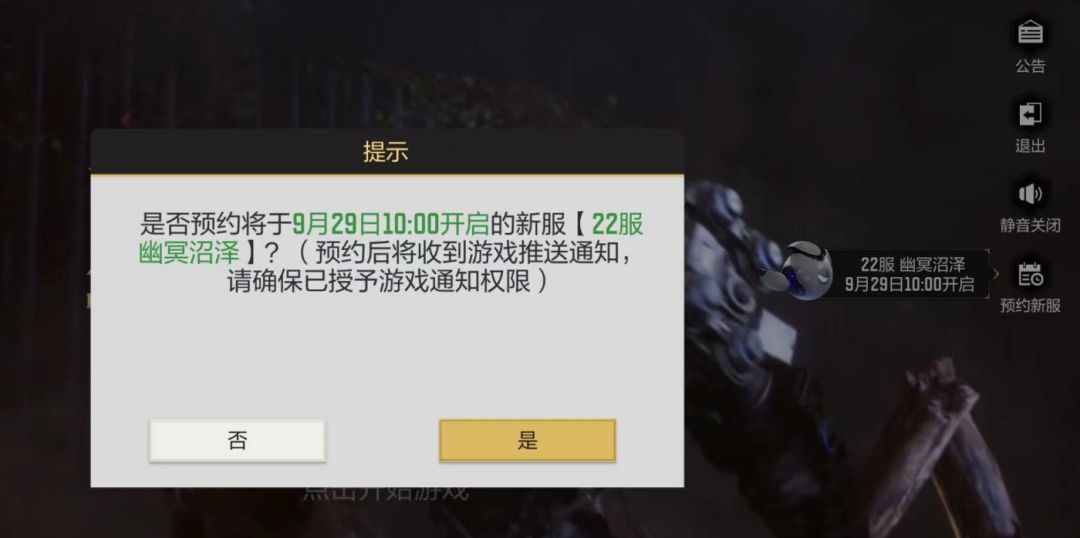Screen dimensions: 1080x538
Task: Click the green 22服 text in the dialog message
Action: click(x=617, y=224)
